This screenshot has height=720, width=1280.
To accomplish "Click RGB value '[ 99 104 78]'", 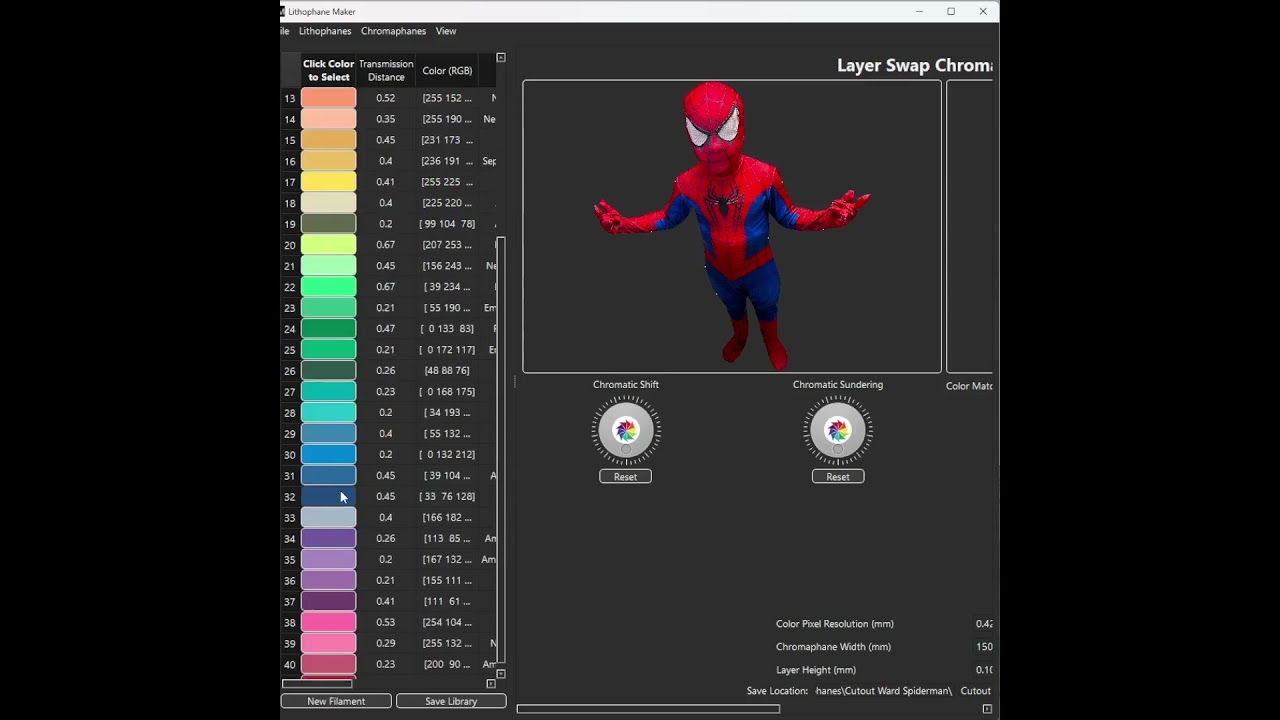I will click(x=447, y=224).
